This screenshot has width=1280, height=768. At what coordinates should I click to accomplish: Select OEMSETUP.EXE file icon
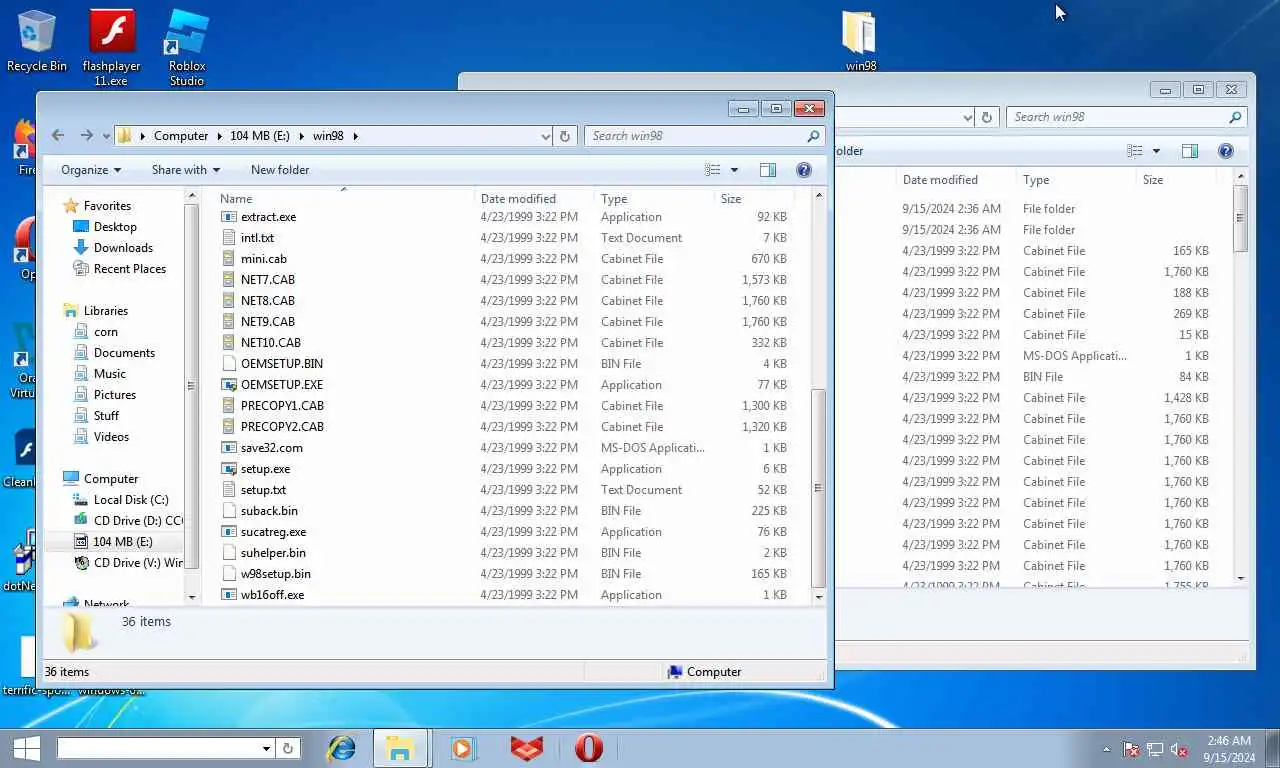[228, 385]
